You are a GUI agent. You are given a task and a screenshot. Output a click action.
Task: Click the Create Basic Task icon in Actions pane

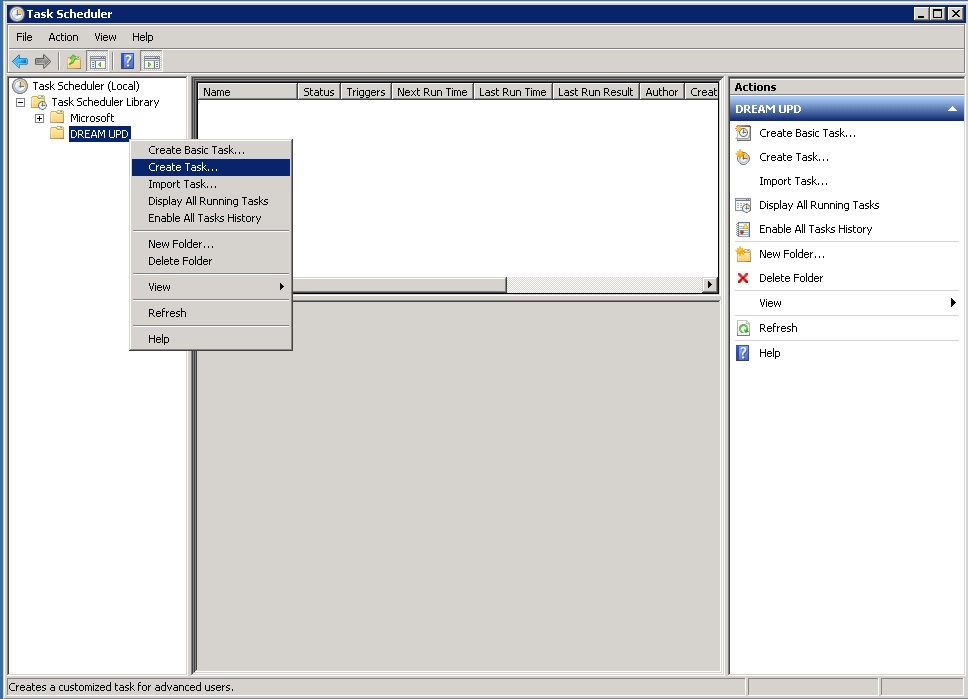[x=743, y=133]
